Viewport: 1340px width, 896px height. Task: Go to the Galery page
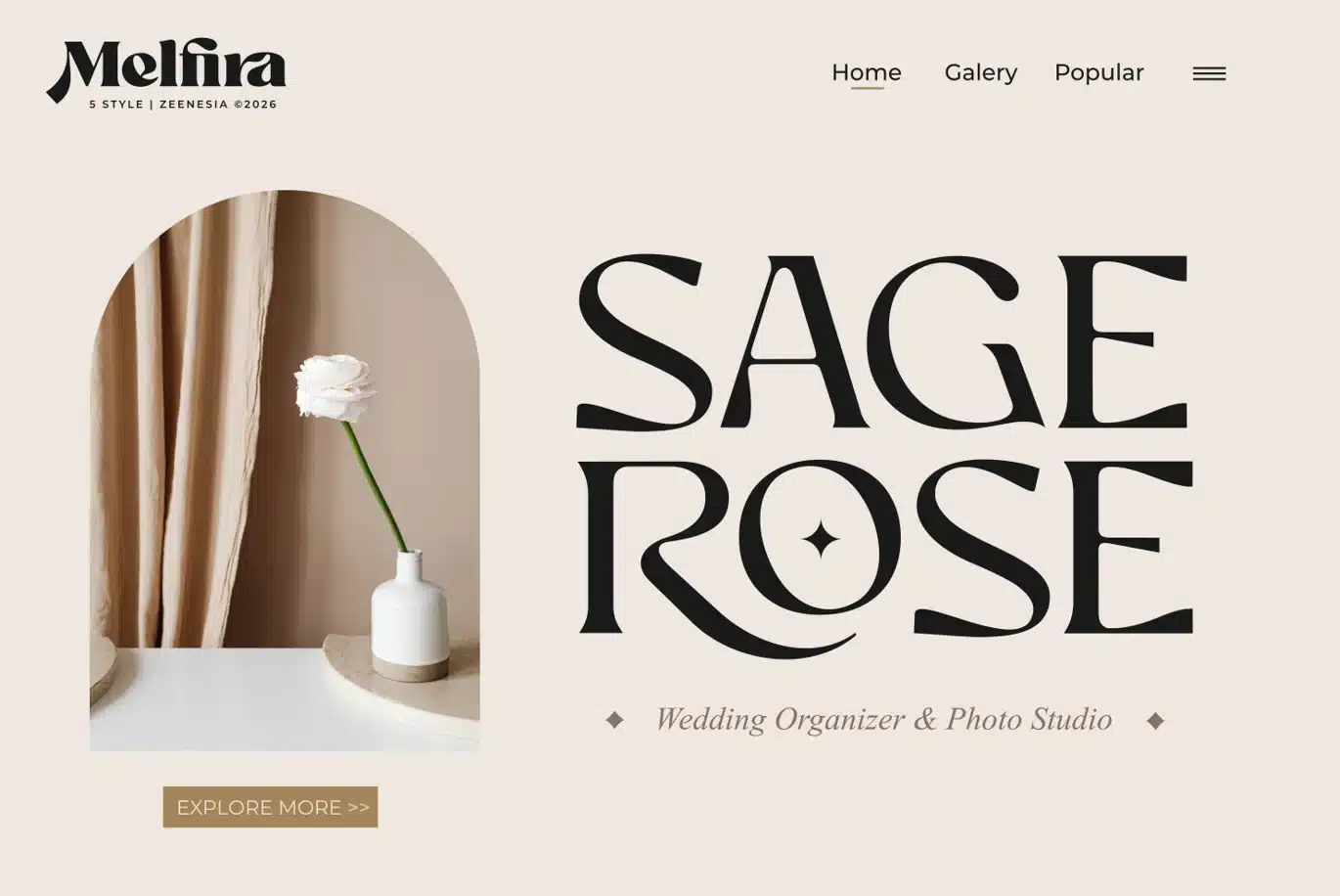(981, 72)
